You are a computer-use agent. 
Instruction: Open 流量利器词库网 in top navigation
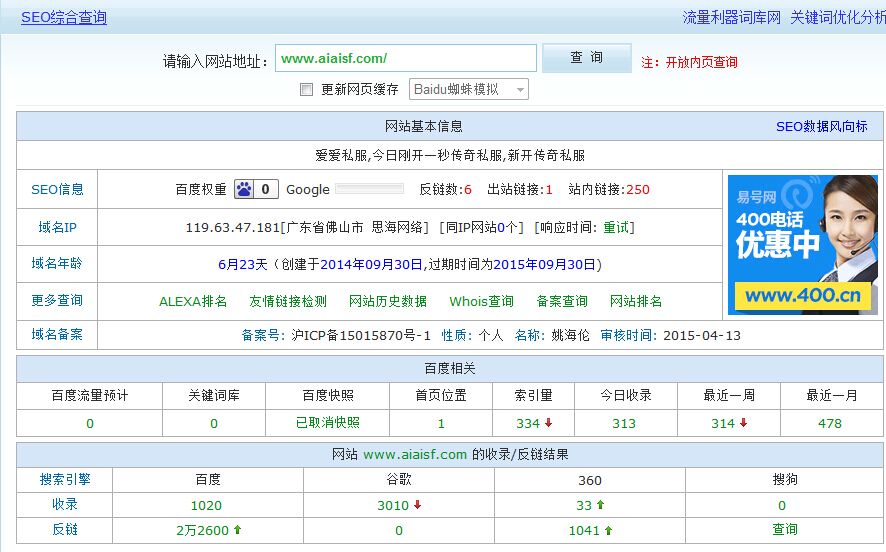tap(731, 18)
